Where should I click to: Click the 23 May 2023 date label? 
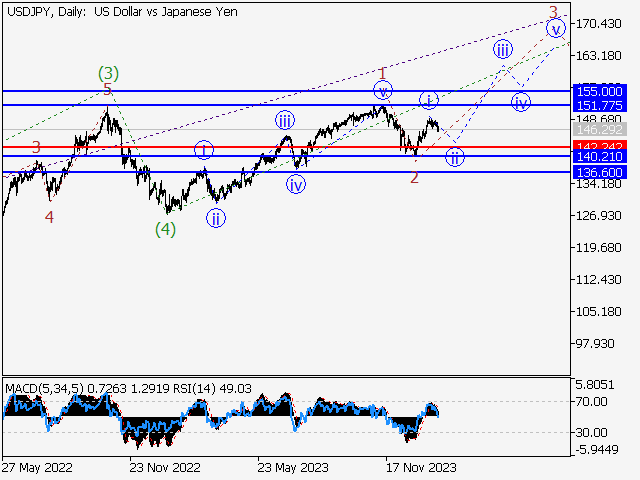(293, 467)
